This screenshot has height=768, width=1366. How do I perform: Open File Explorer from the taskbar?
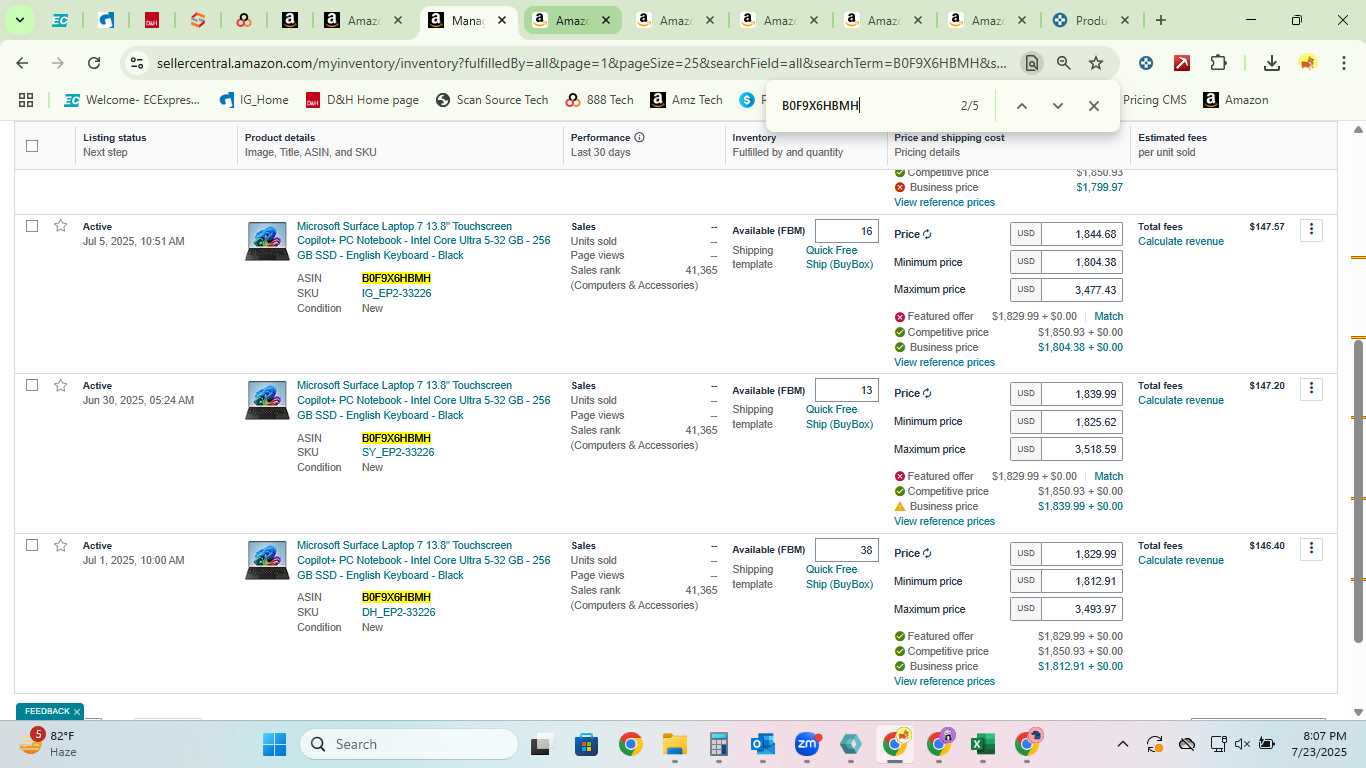(674, 744)
